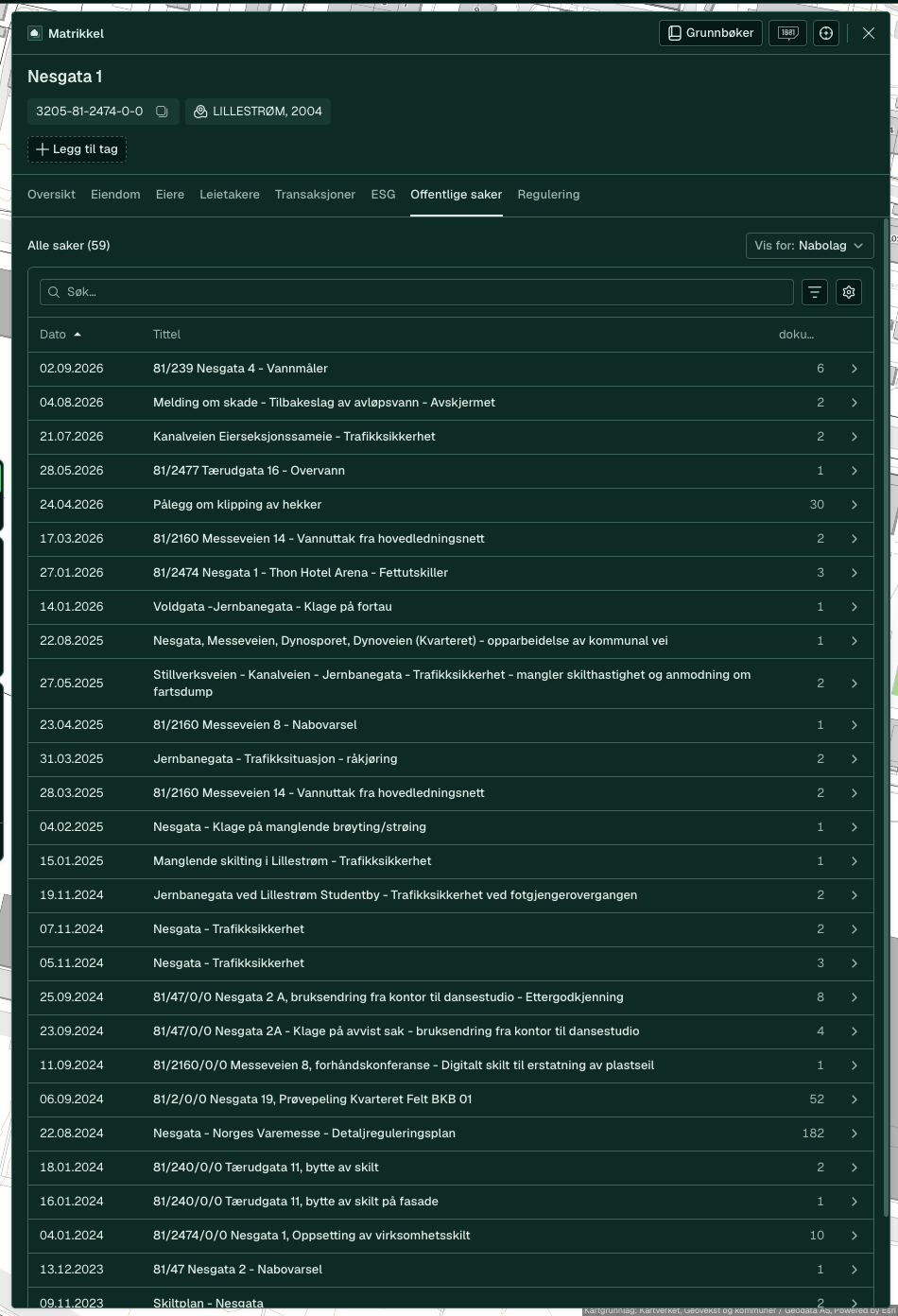Open chevron for Nesgata brøyting/strøing complaint row
This screenshot has width=898, height=1316.
tap(854, 827)
